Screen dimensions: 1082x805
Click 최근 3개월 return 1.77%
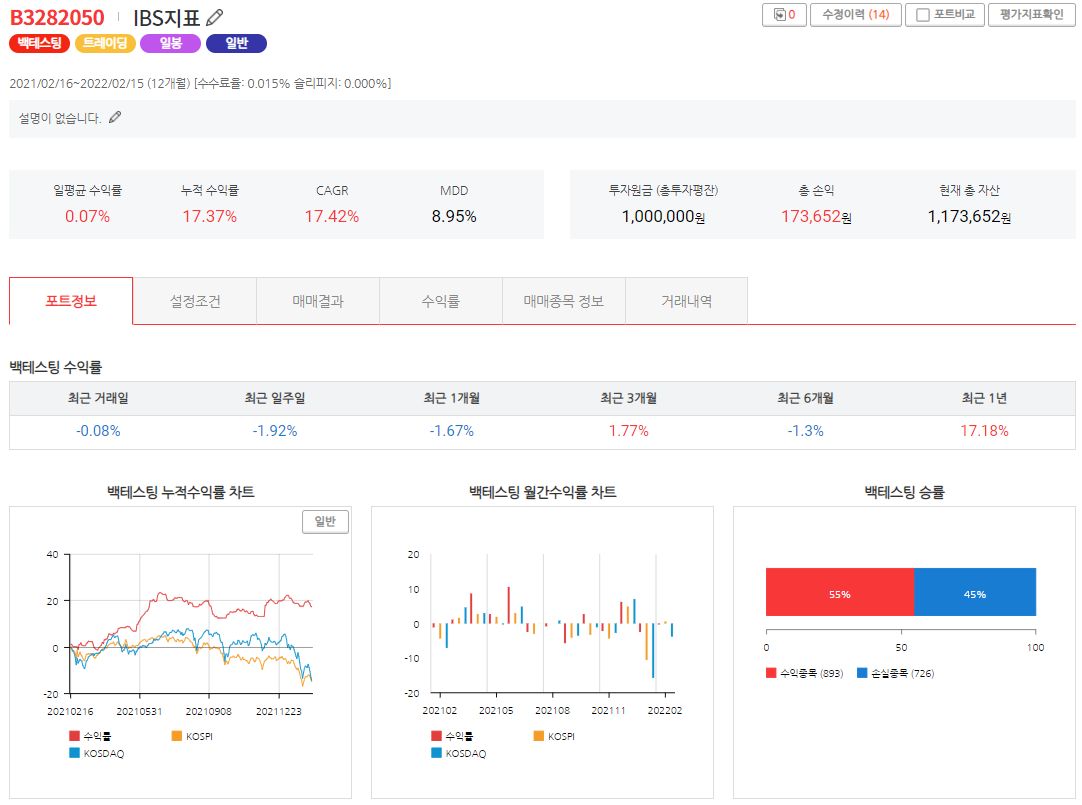pyautogui.click(x=628, y=431)
